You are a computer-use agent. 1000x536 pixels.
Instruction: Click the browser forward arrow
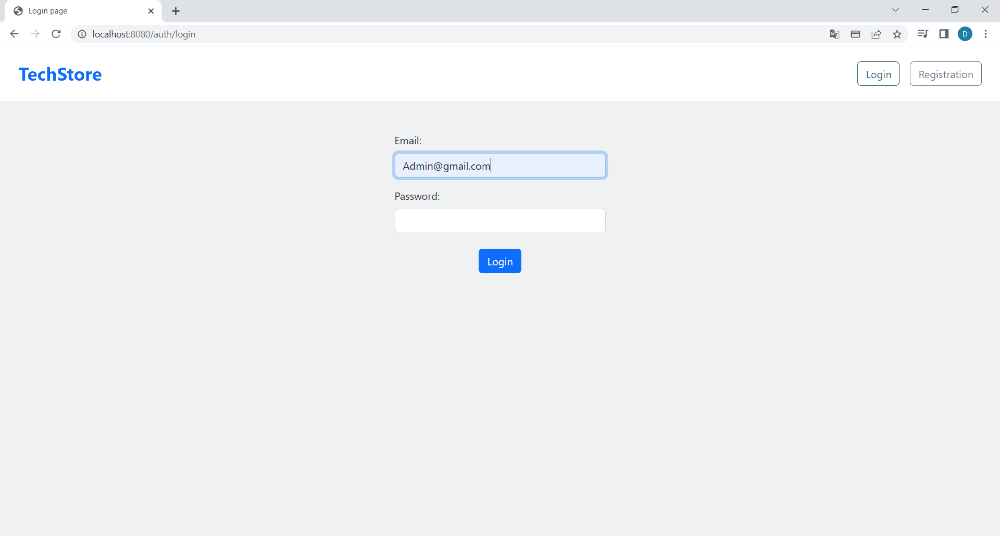[35, 34]
